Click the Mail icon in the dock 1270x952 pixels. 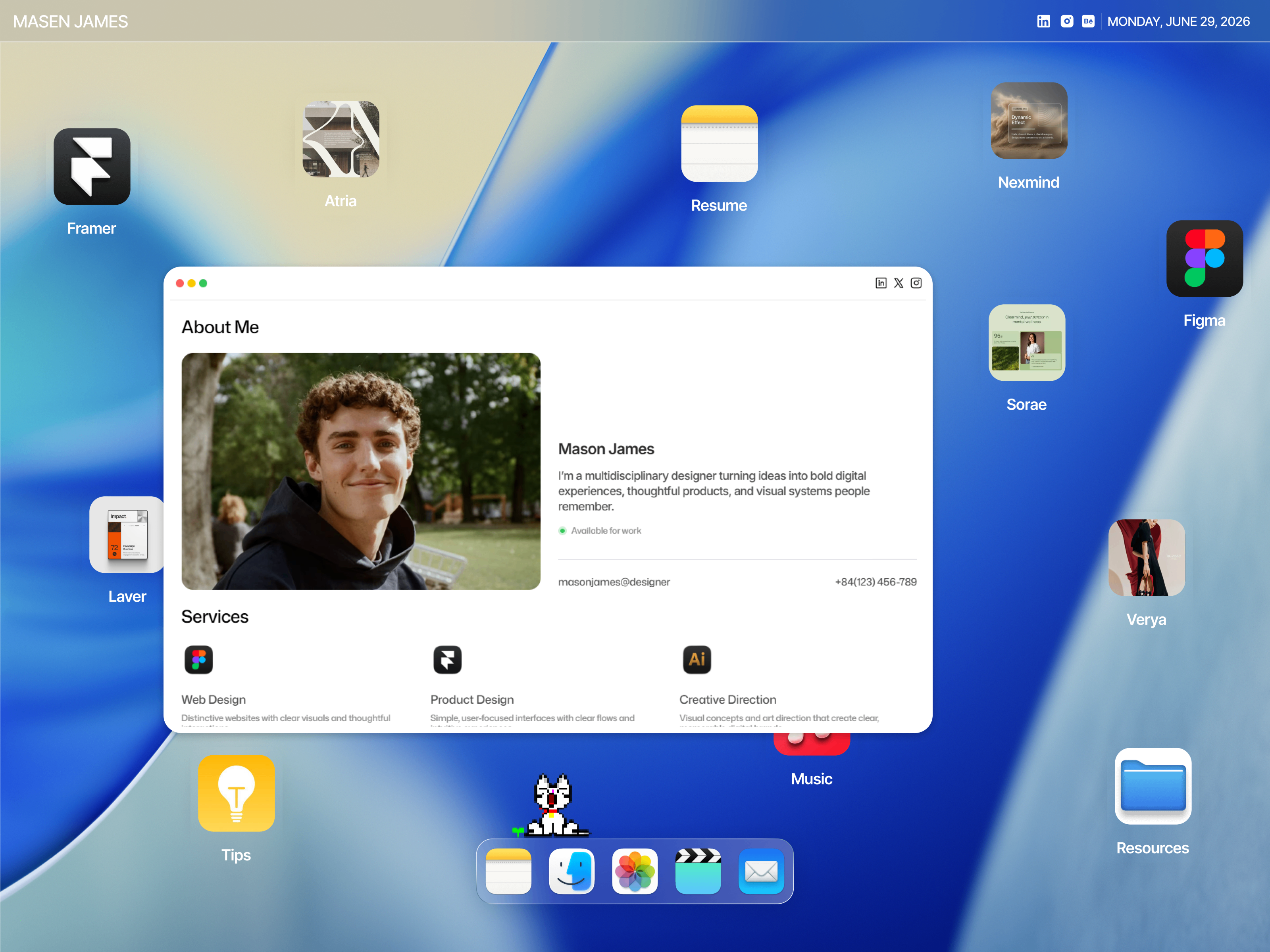[x=761, y=871]
